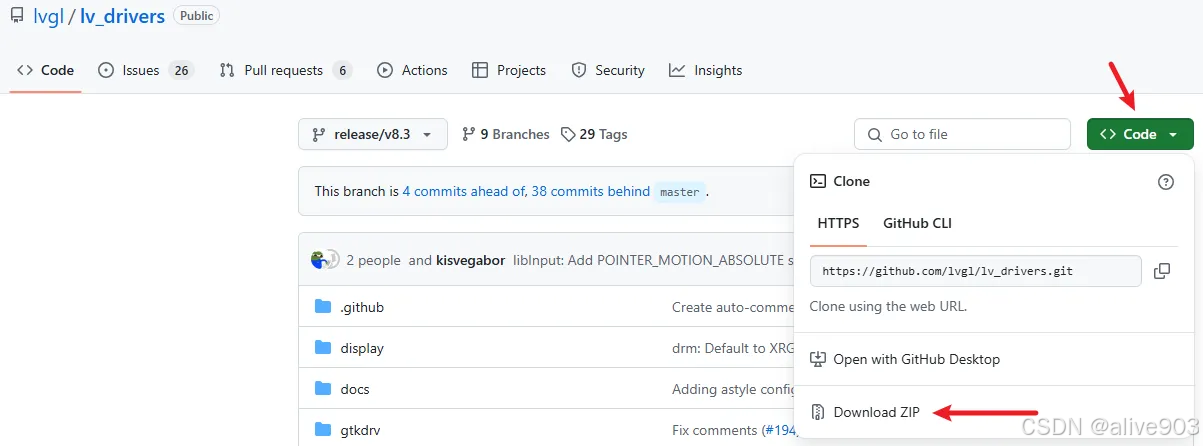Image resolution: width=1203 pixels, height=446 pixels.
Task: Click the master branch label
Action: [x=680, y=192]
